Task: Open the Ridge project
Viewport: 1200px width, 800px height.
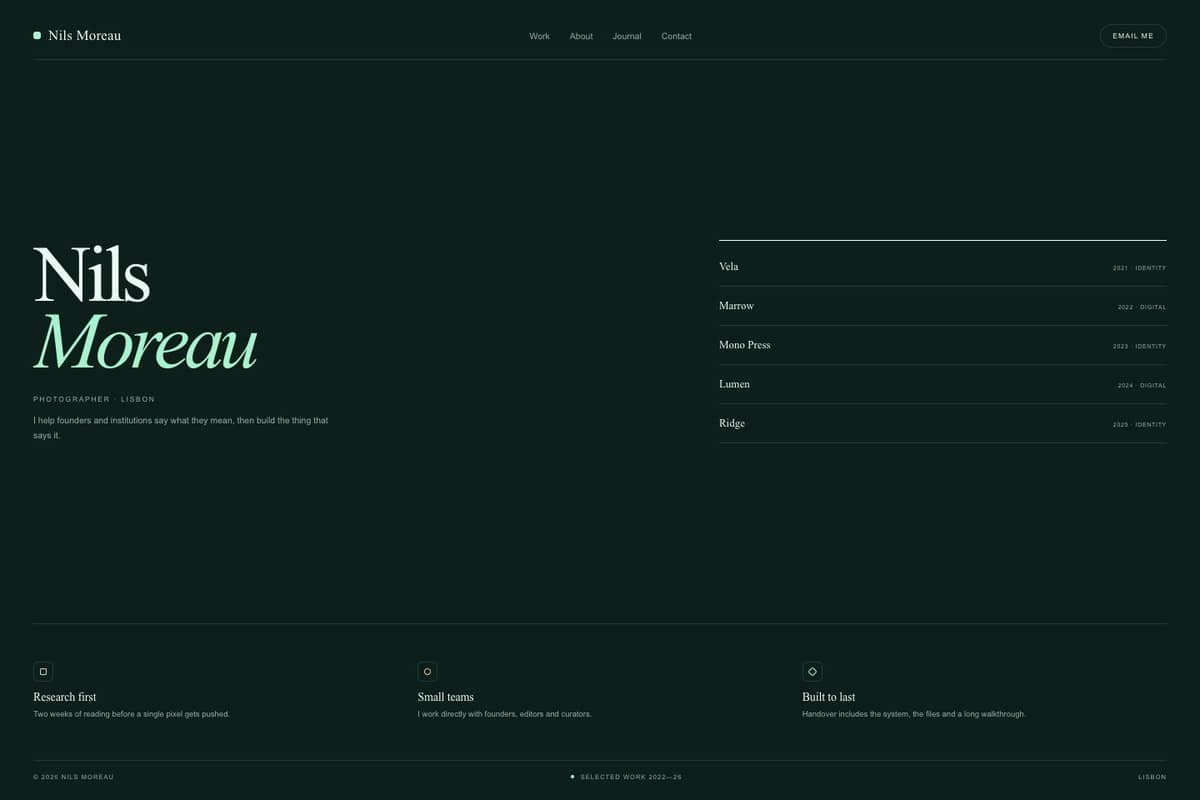Action: tap(942, 423)
